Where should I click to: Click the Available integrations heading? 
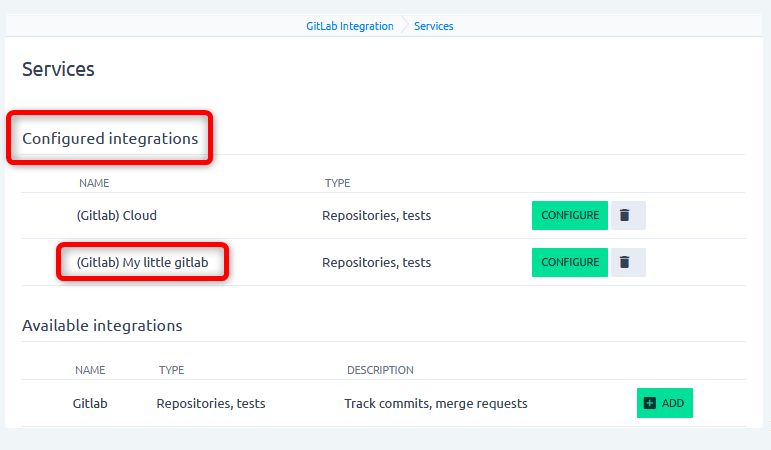click(102, 325)
